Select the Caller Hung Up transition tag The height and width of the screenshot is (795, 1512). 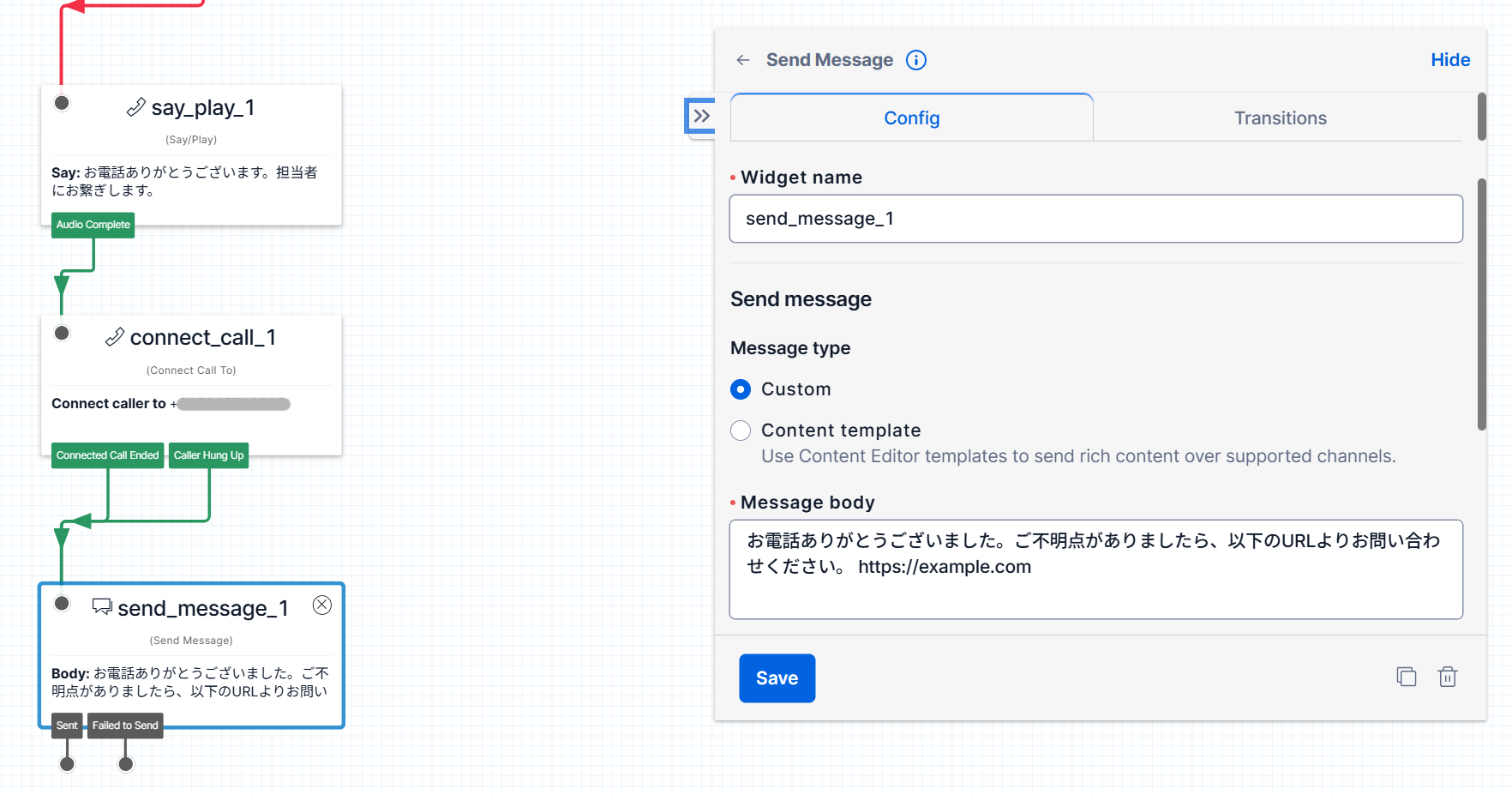(208, 455)
